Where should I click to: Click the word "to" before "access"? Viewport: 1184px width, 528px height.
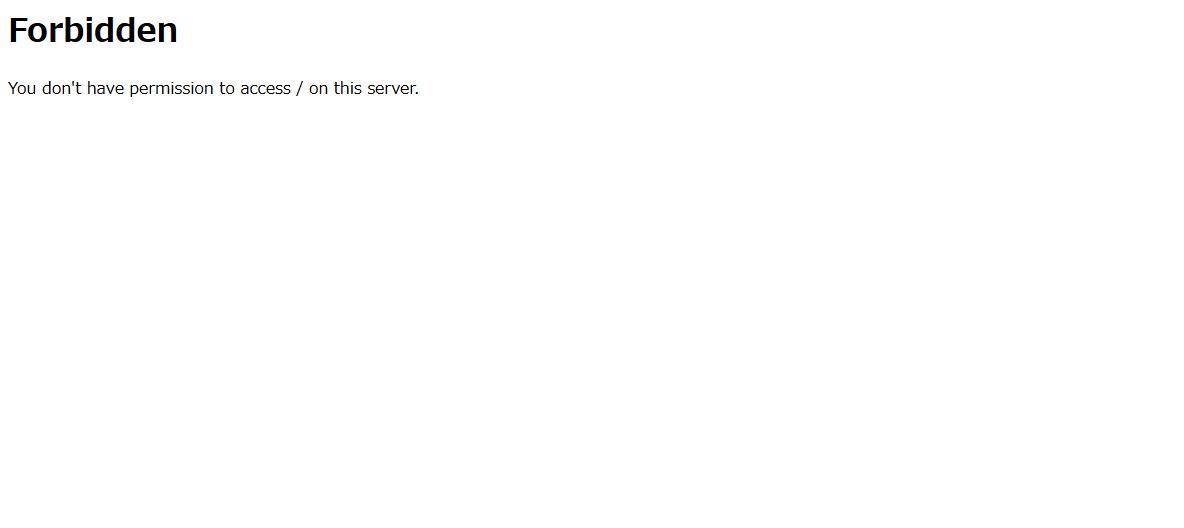click(227, 88)
